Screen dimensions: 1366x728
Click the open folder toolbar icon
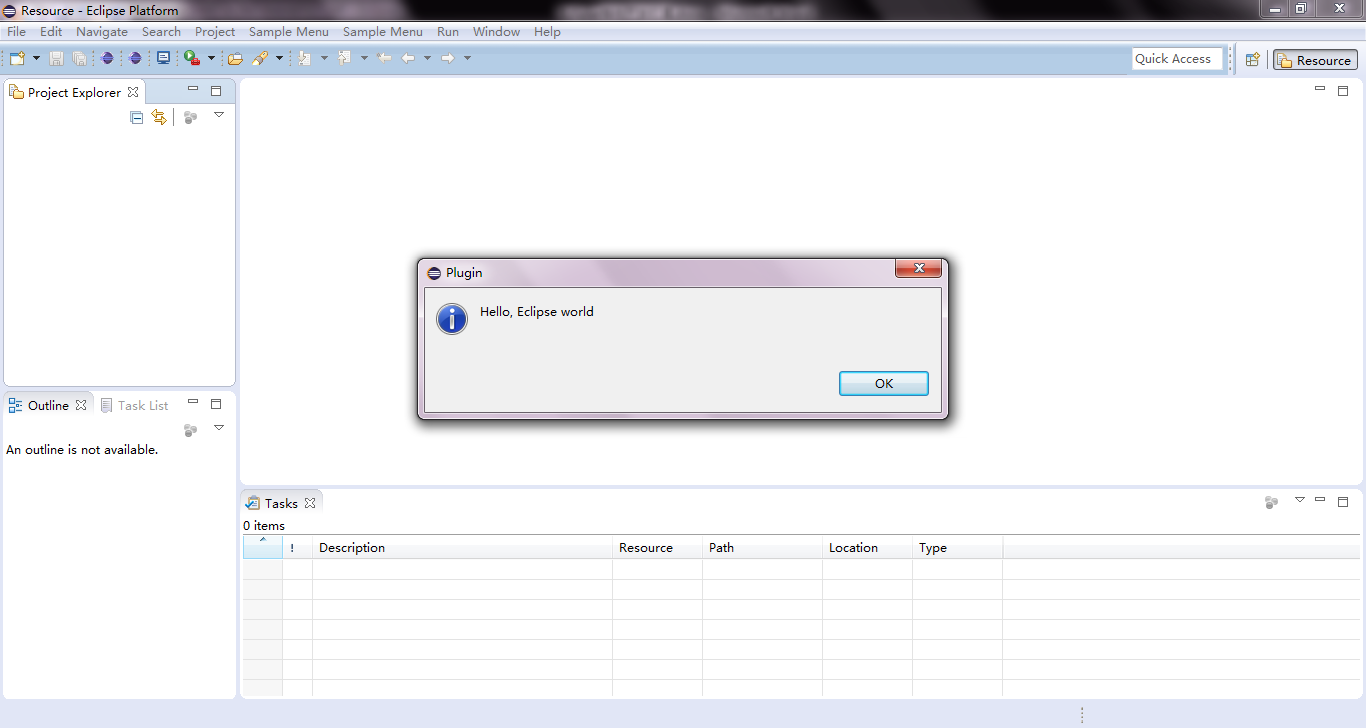click(x=235, y=59)
